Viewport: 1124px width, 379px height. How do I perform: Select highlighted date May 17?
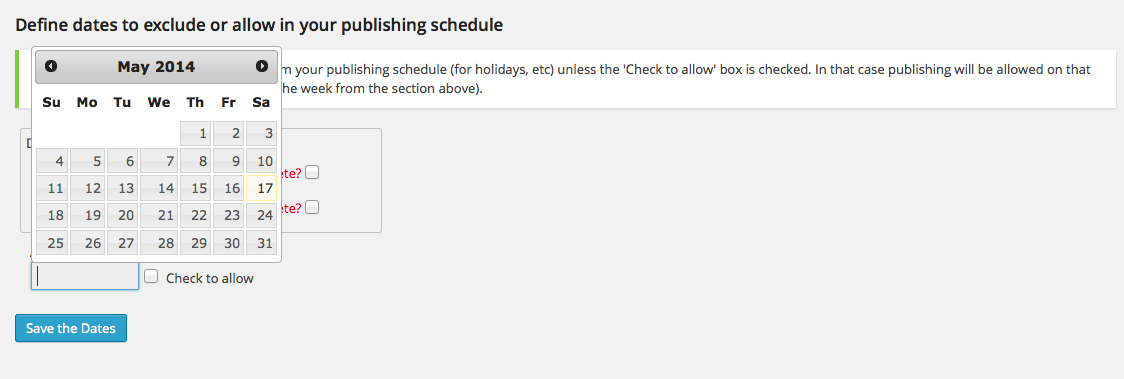click(261, 188)
